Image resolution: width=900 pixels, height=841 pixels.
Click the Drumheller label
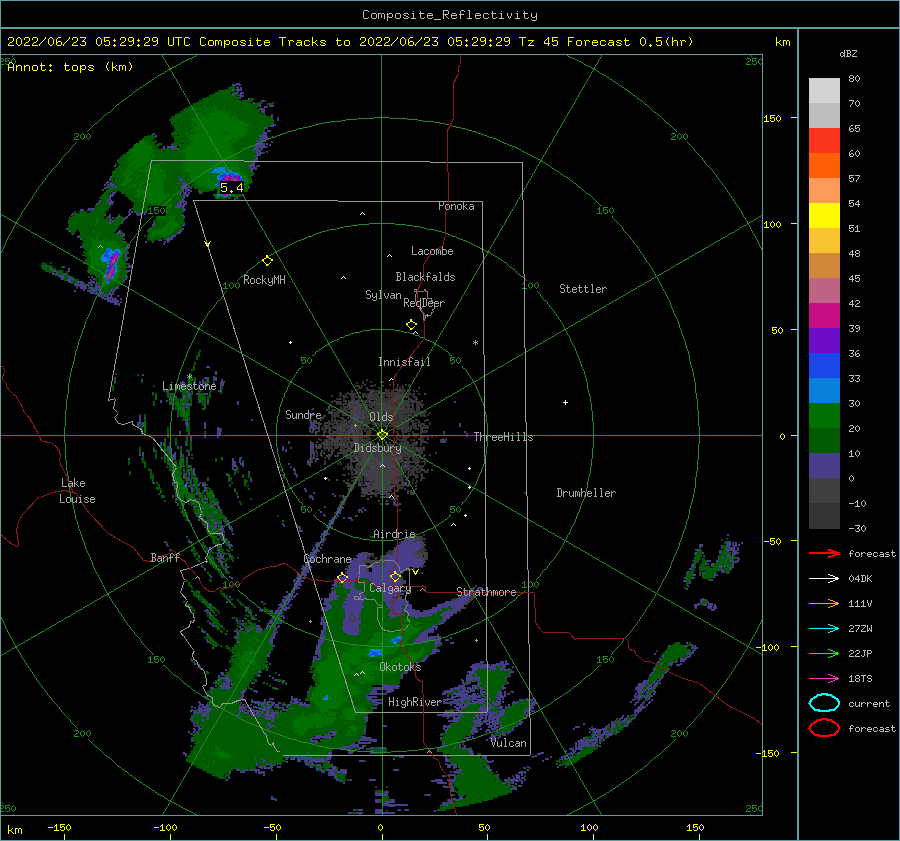pyautogui.click(x=586, y=493)
